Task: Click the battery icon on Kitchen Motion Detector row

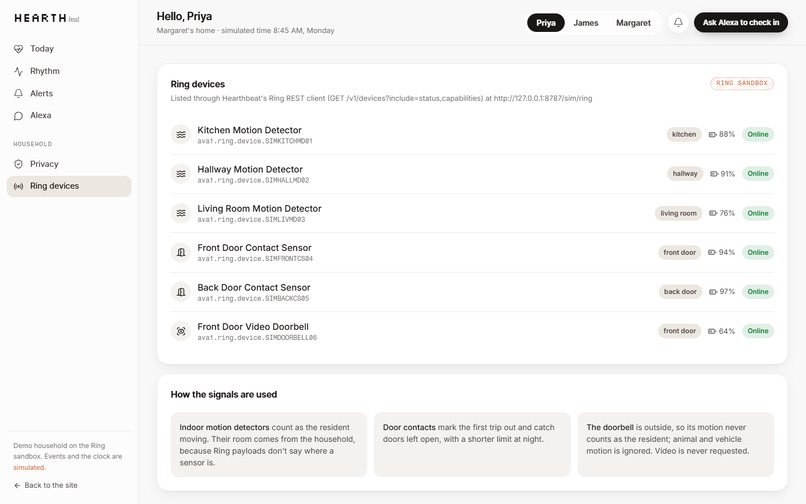Action: (x=712, y=134)
